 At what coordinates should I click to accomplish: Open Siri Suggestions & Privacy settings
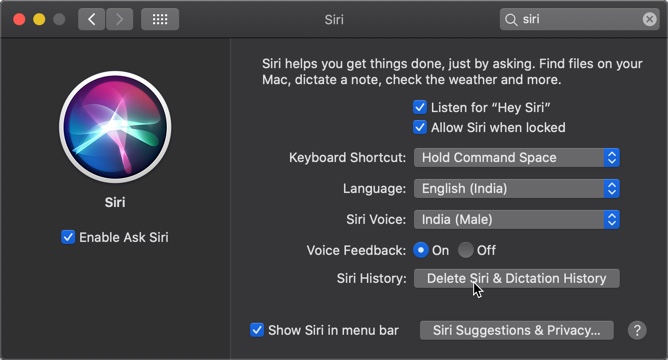click(517, 330)
